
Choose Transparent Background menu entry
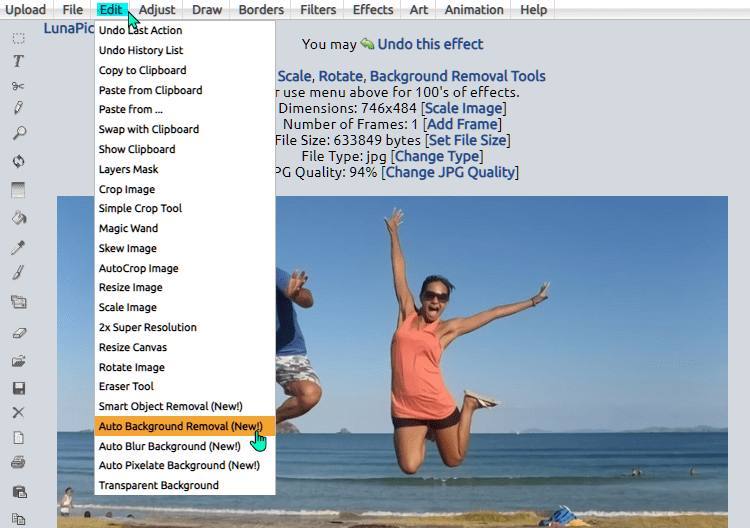click(x=158, y=485)
